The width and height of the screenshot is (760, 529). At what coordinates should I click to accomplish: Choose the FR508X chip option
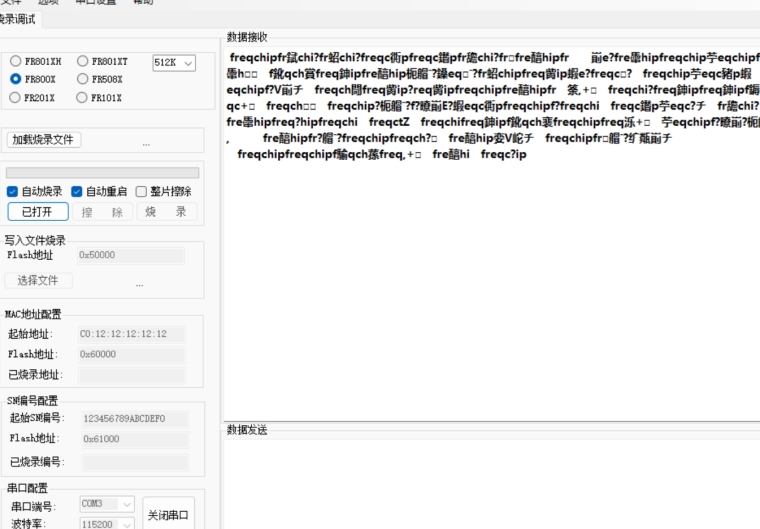(83, 79)
